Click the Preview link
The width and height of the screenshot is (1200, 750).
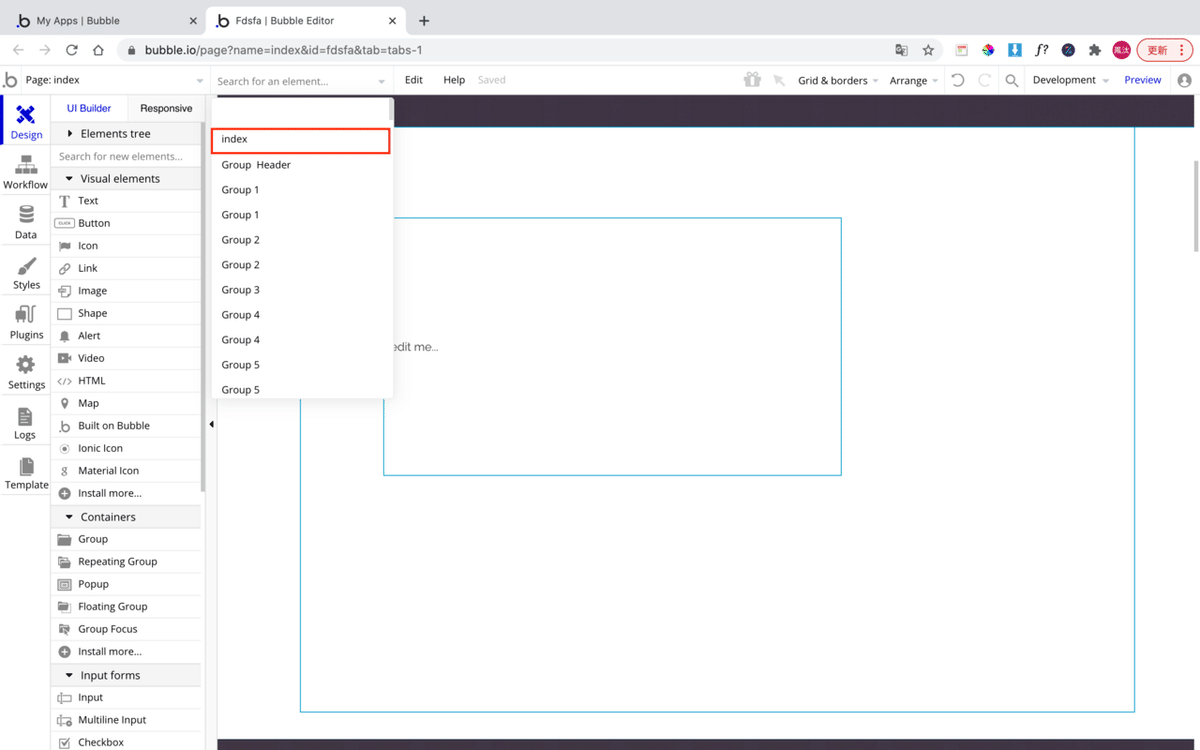pos(1142,80)
